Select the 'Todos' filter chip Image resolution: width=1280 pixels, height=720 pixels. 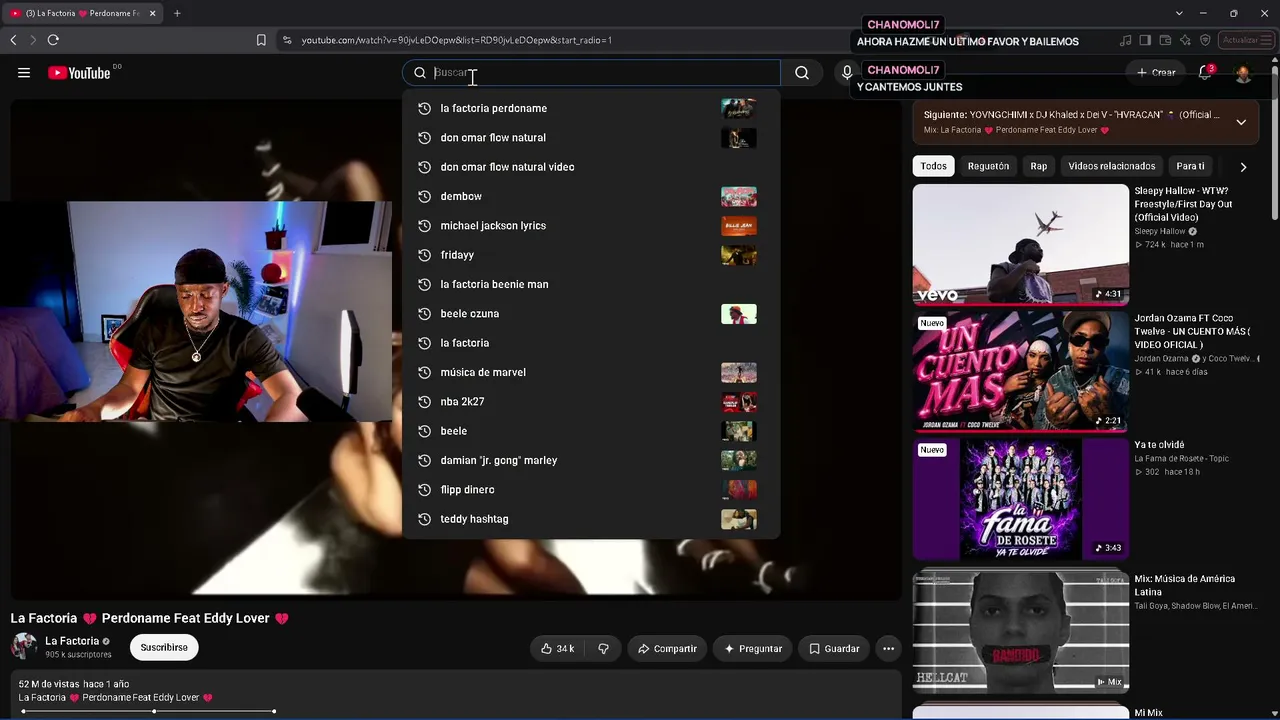(x=933, y=166)
